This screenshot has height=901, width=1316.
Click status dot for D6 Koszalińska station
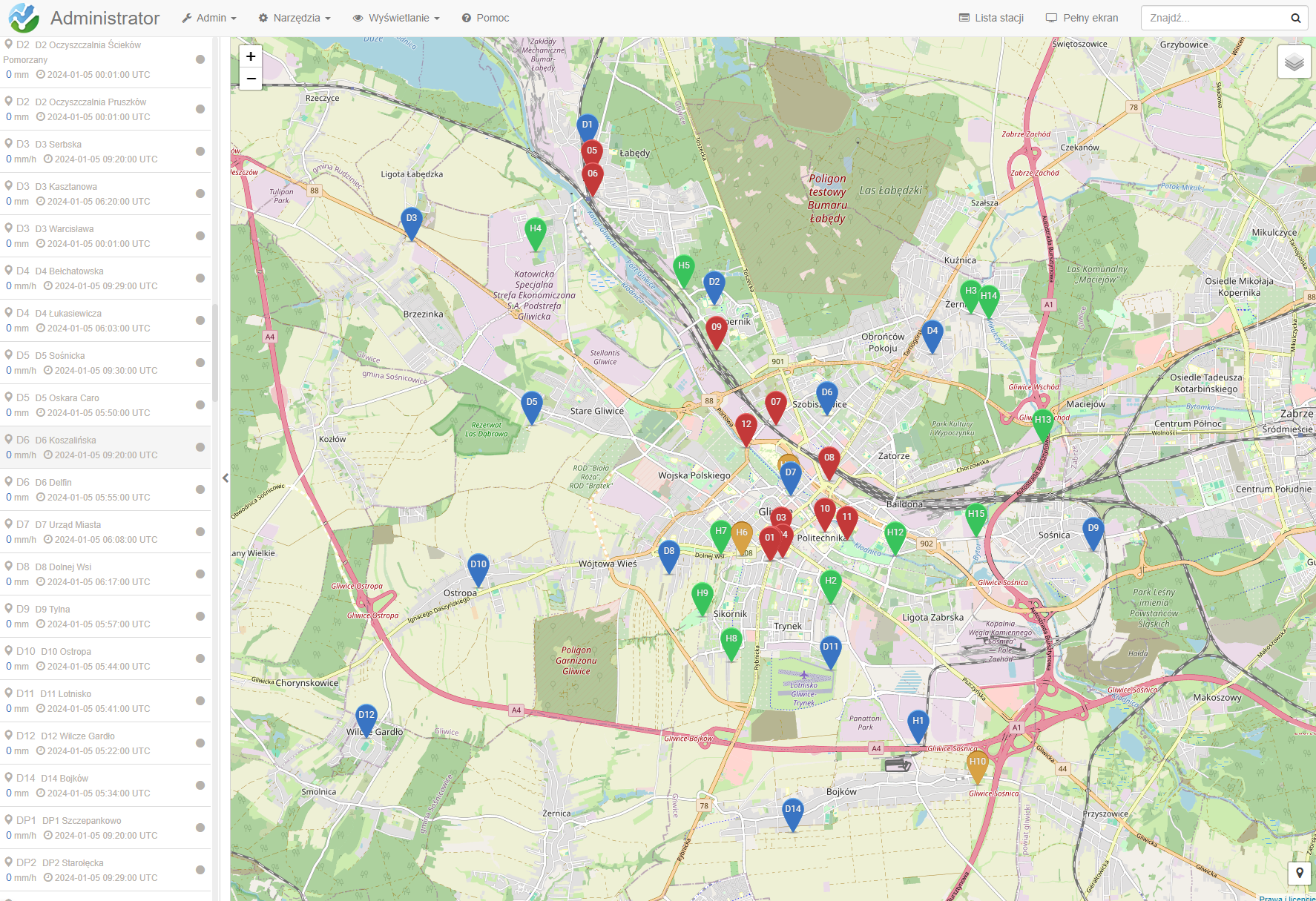[x=200, y=447]
